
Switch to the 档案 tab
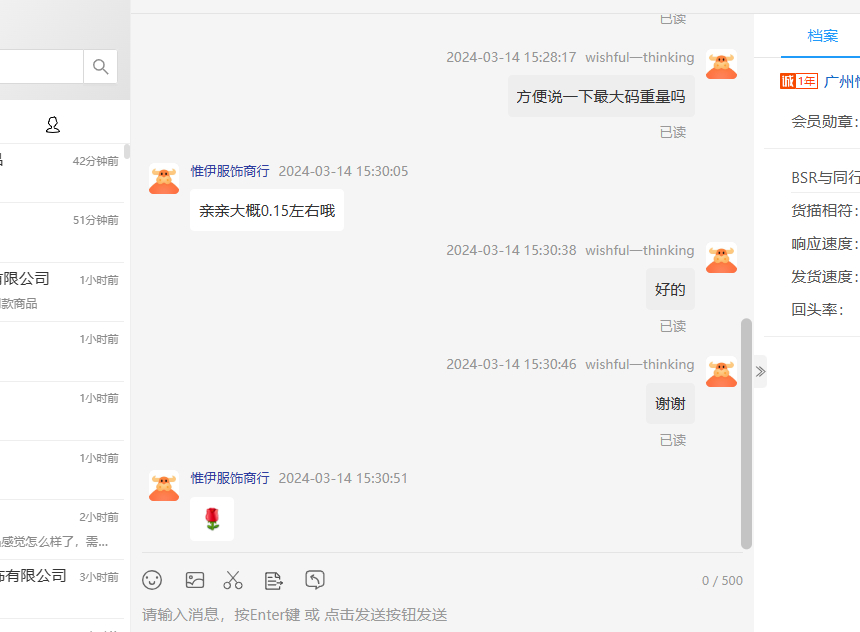click(x=822, y=36)
